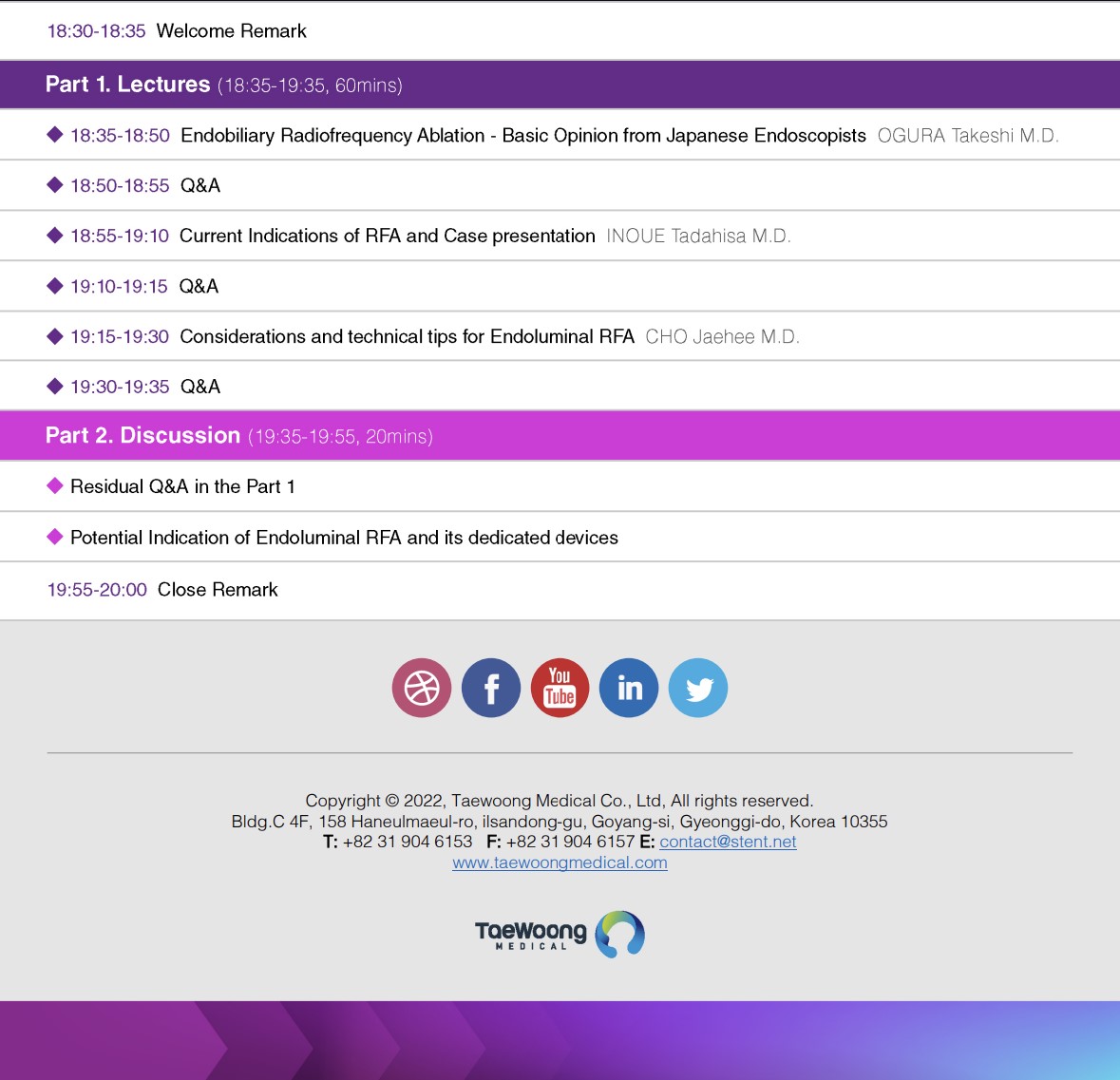This screenshot has height=1080, width=1120.
Task: Open the contact@stent.net email link
Action: (x=728, y=842)
